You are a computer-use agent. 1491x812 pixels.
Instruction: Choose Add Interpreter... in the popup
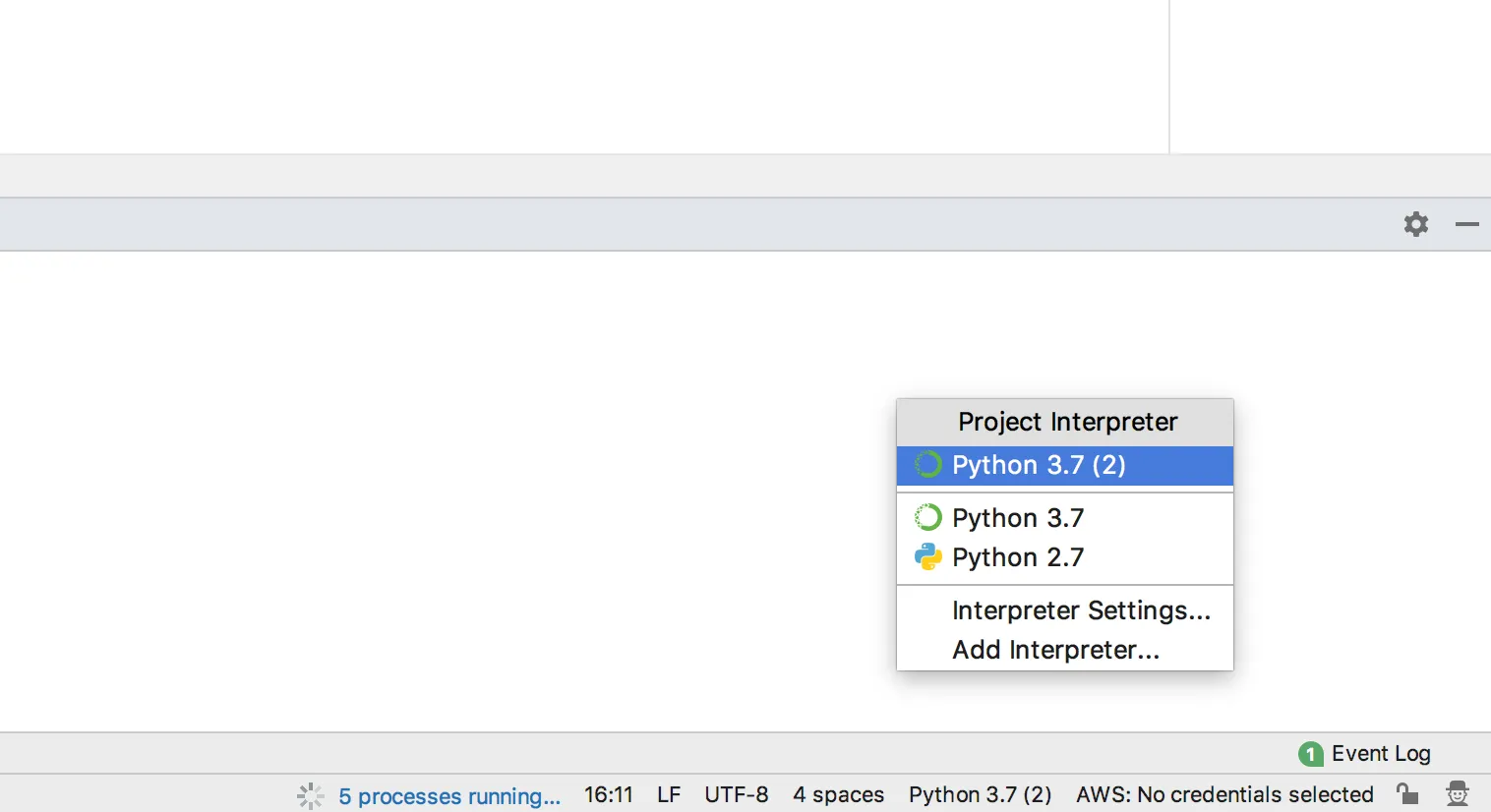(x=1055, y=650)
